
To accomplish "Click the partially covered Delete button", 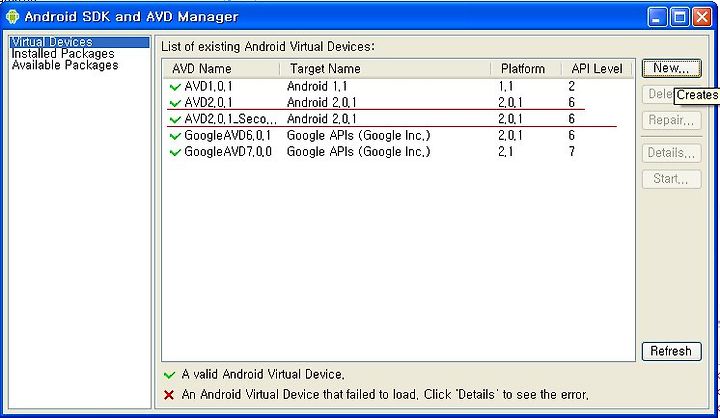I will 658,95.
